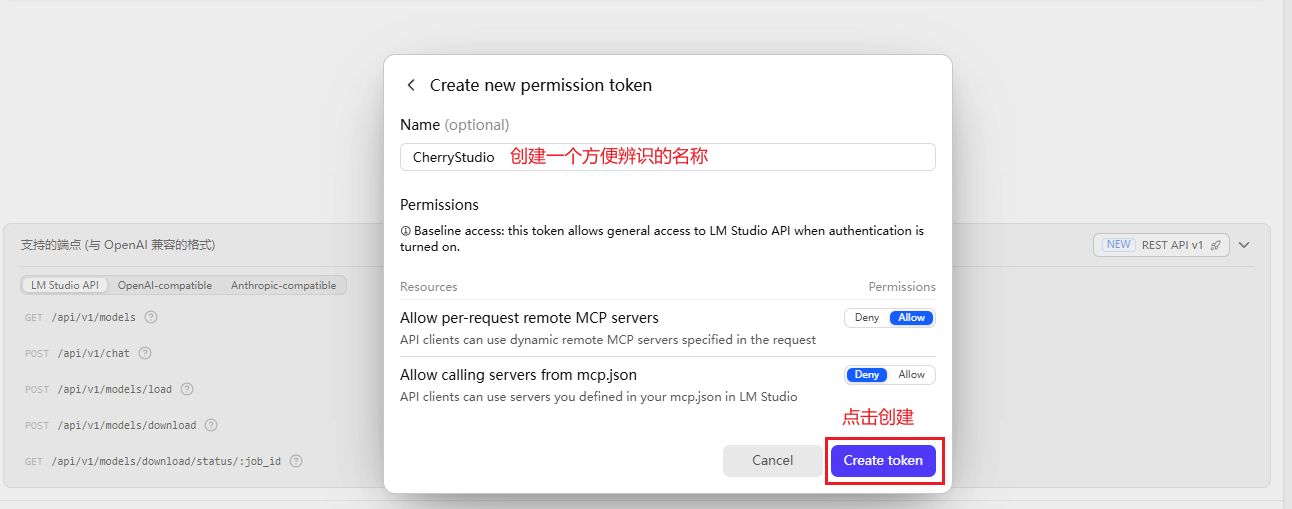Open help icon beside /api/v1/models endpoint
Image resolution: width=1292 pixels, height=509 pixels.
click(x=151, y=317)
